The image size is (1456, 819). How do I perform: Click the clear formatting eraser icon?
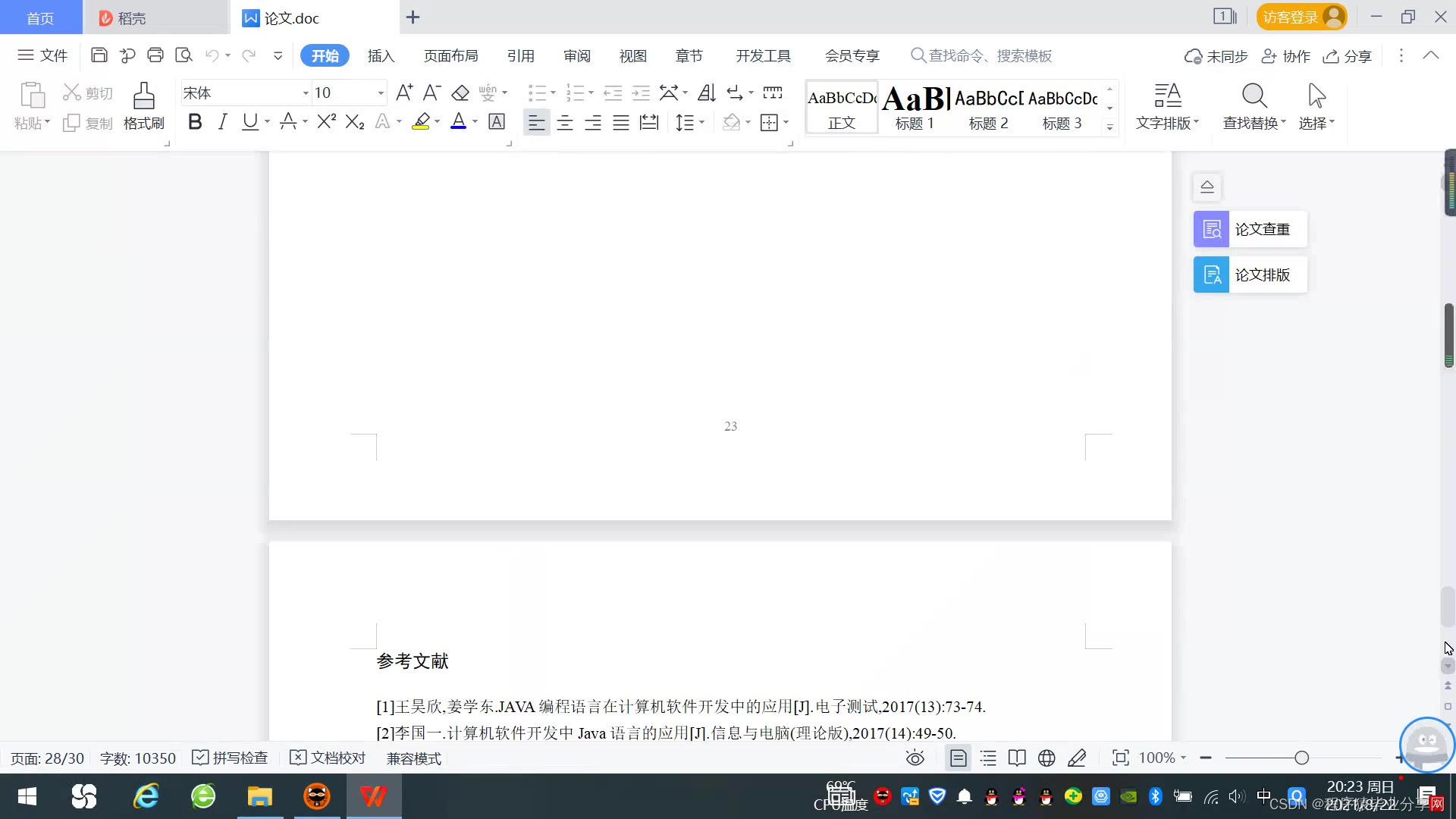[460, 93]
